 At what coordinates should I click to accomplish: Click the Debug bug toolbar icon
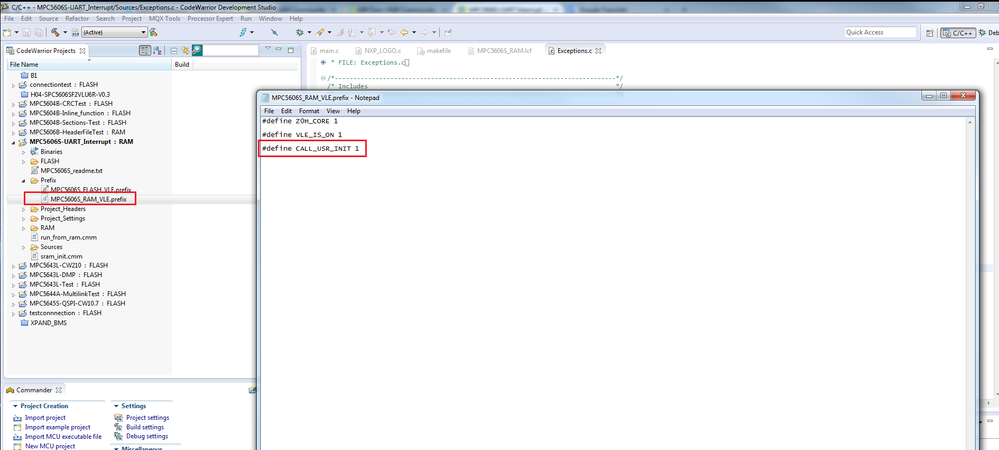click(300, 32)
